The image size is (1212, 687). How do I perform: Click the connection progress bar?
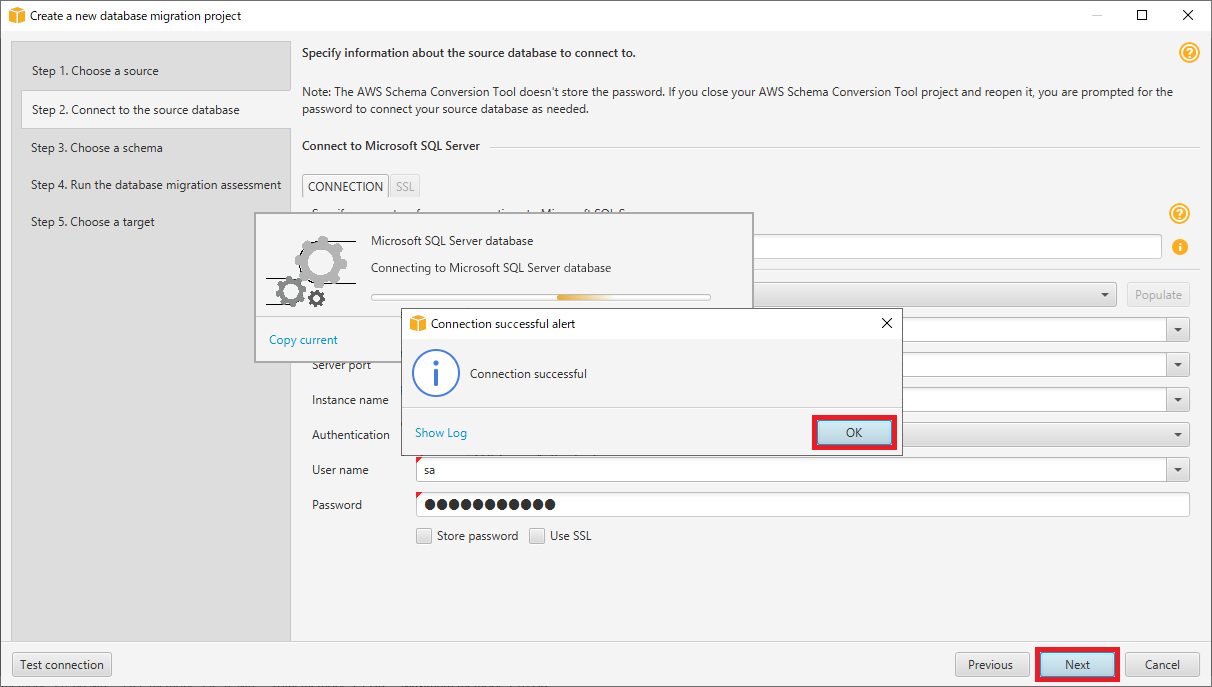click(540, 297)
